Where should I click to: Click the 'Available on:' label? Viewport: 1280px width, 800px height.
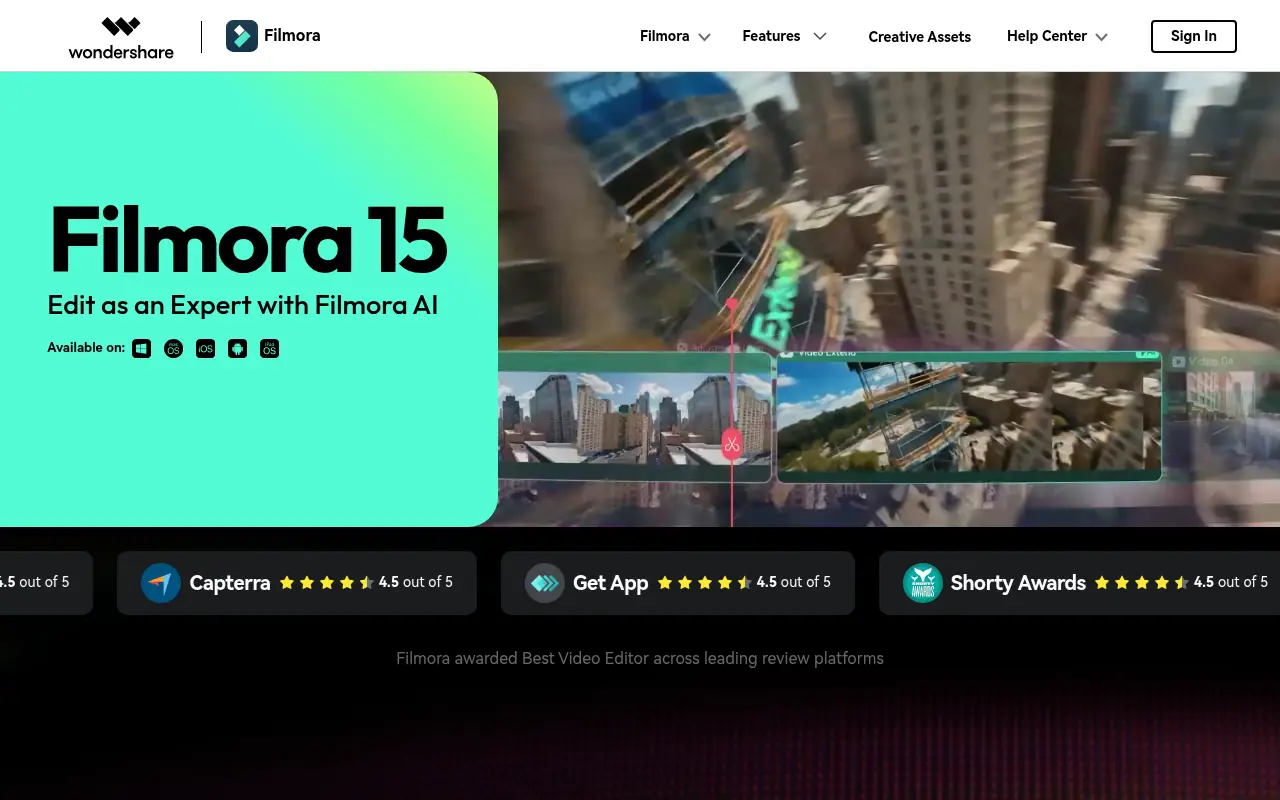[86, 348]
